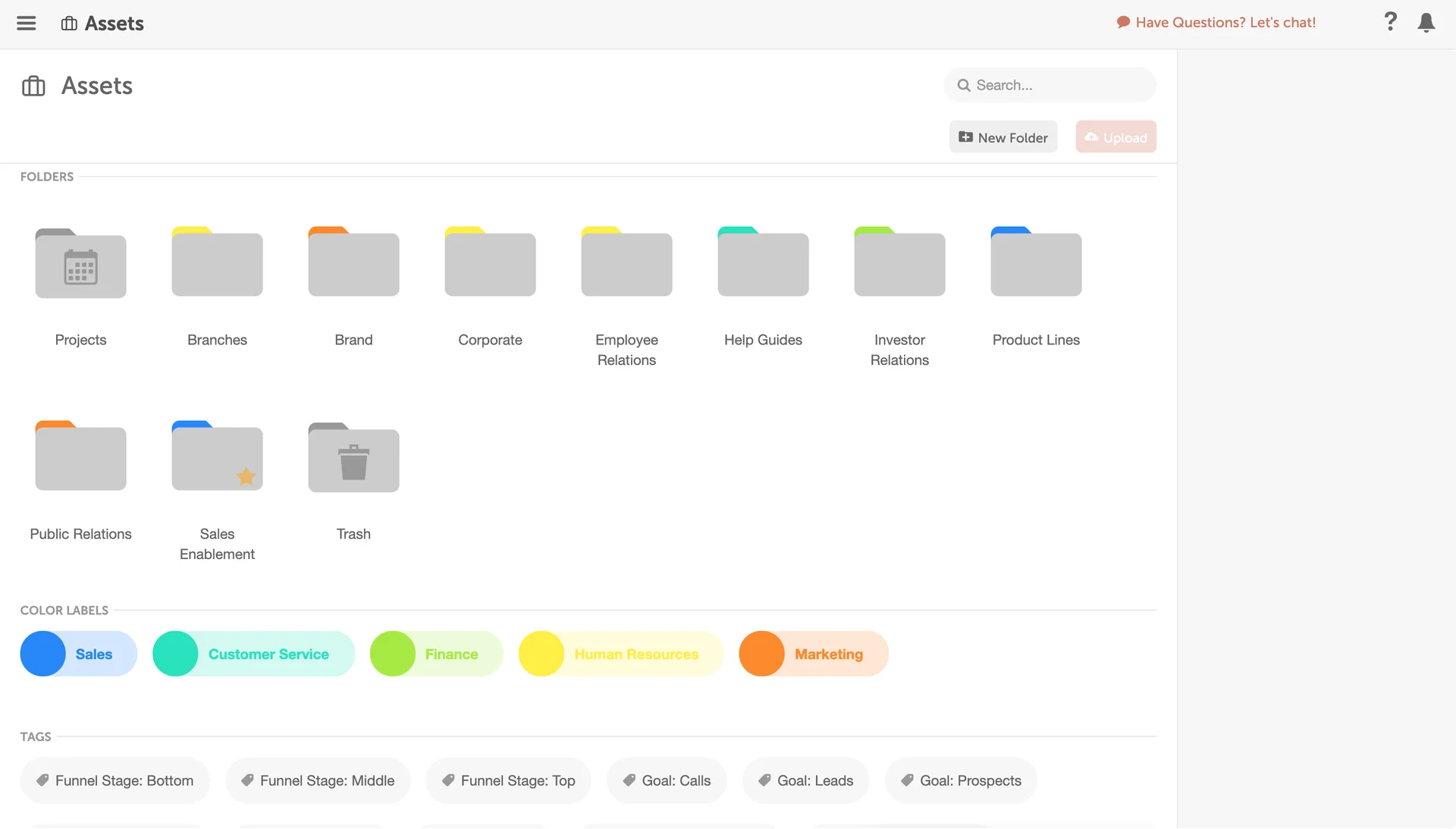
Task: Click the Upload button
Action: tap(1116, 137)
